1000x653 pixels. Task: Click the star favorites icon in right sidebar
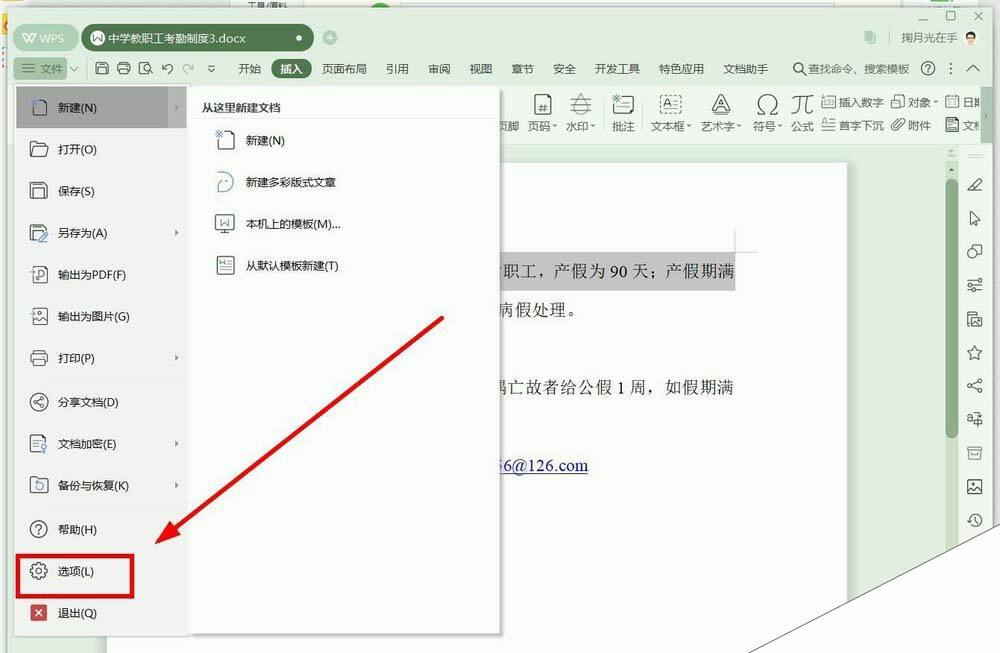[974, 353]
